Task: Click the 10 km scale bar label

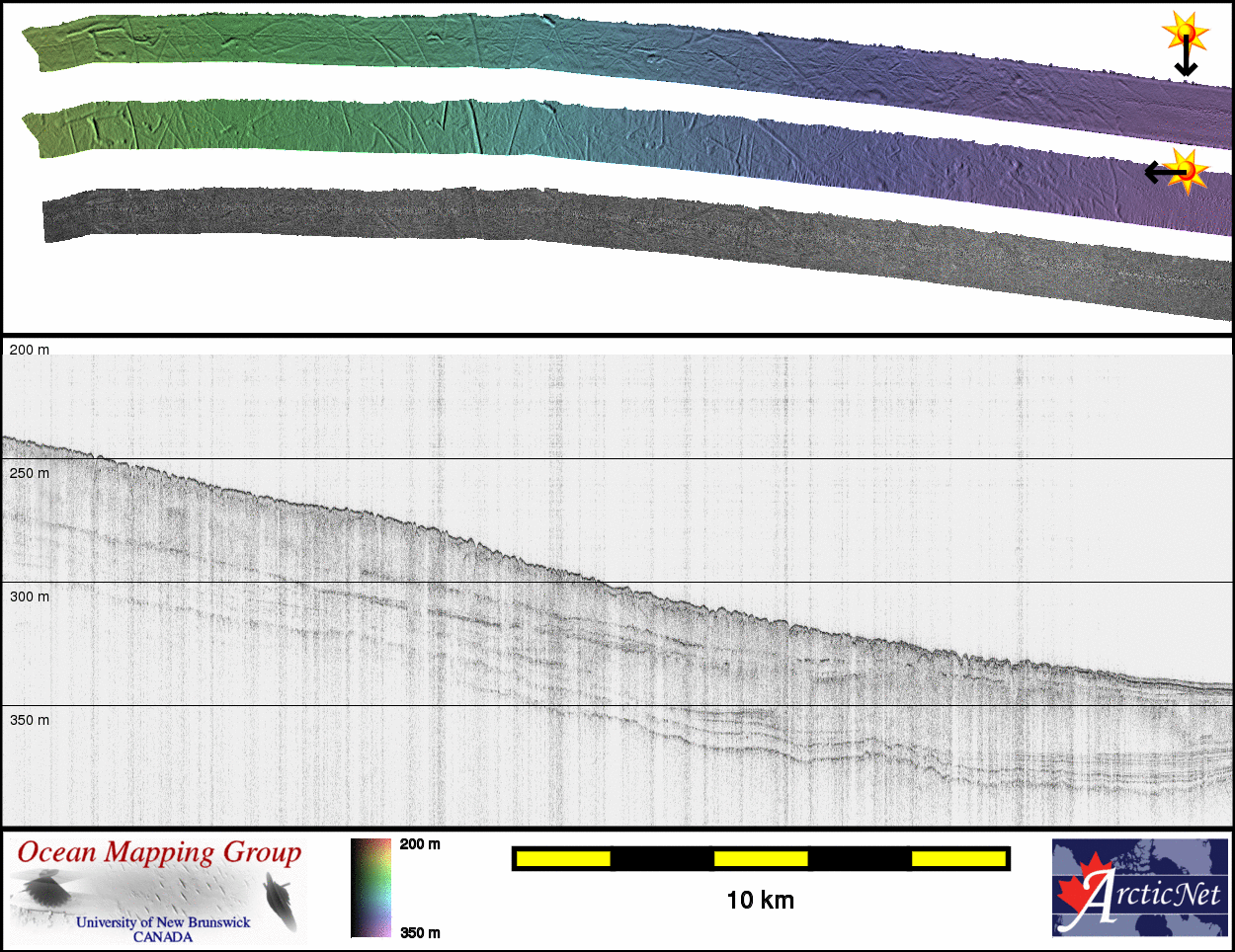Action: 760,900
